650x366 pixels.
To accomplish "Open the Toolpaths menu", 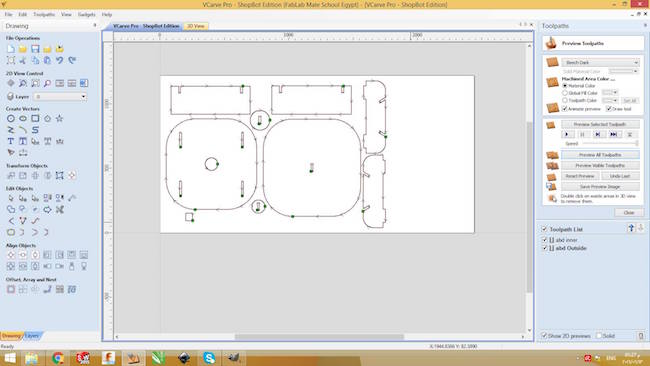I will pyautogui.click(x=44, y=15).
